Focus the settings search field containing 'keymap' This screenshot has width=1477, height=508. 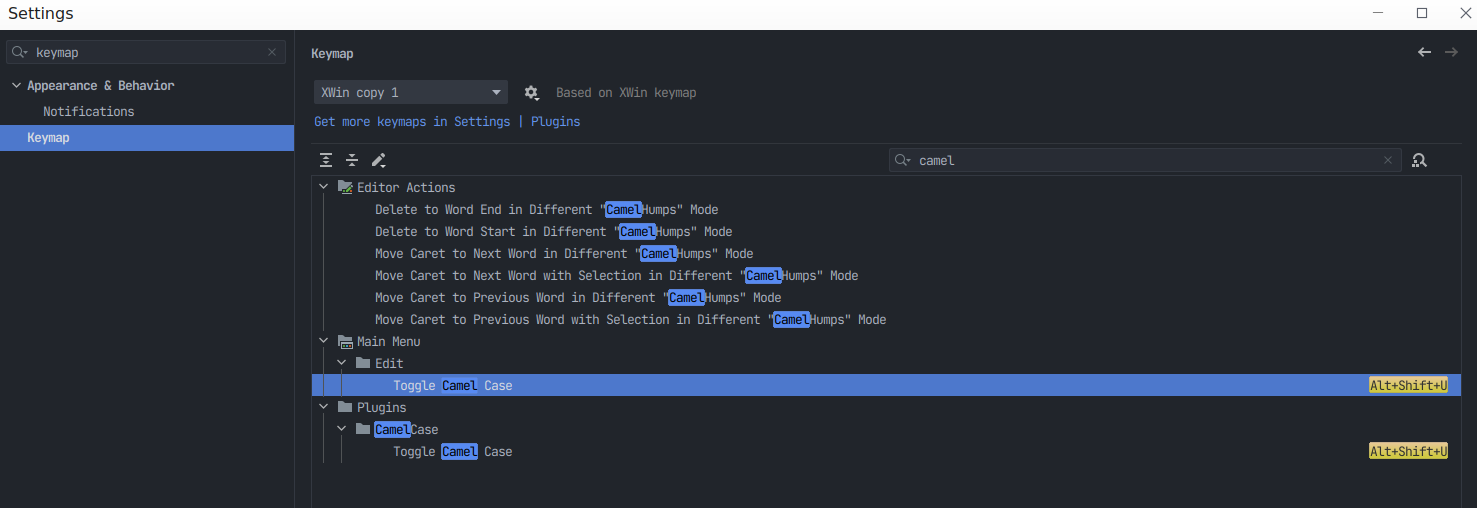tap(146, 52)
